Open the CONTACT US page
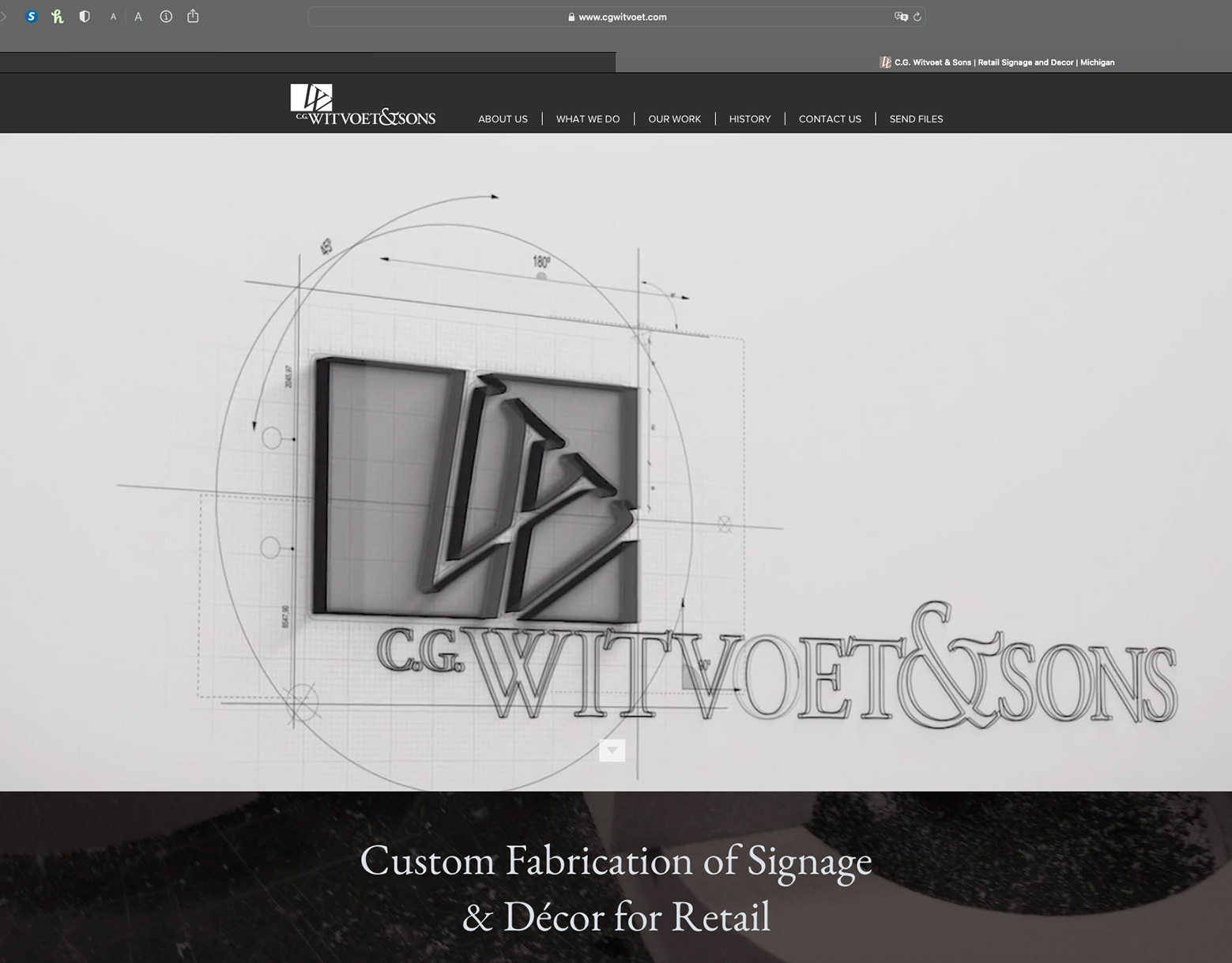The height and width of the screenshot is (963, 1232). [x=830, y=119]
